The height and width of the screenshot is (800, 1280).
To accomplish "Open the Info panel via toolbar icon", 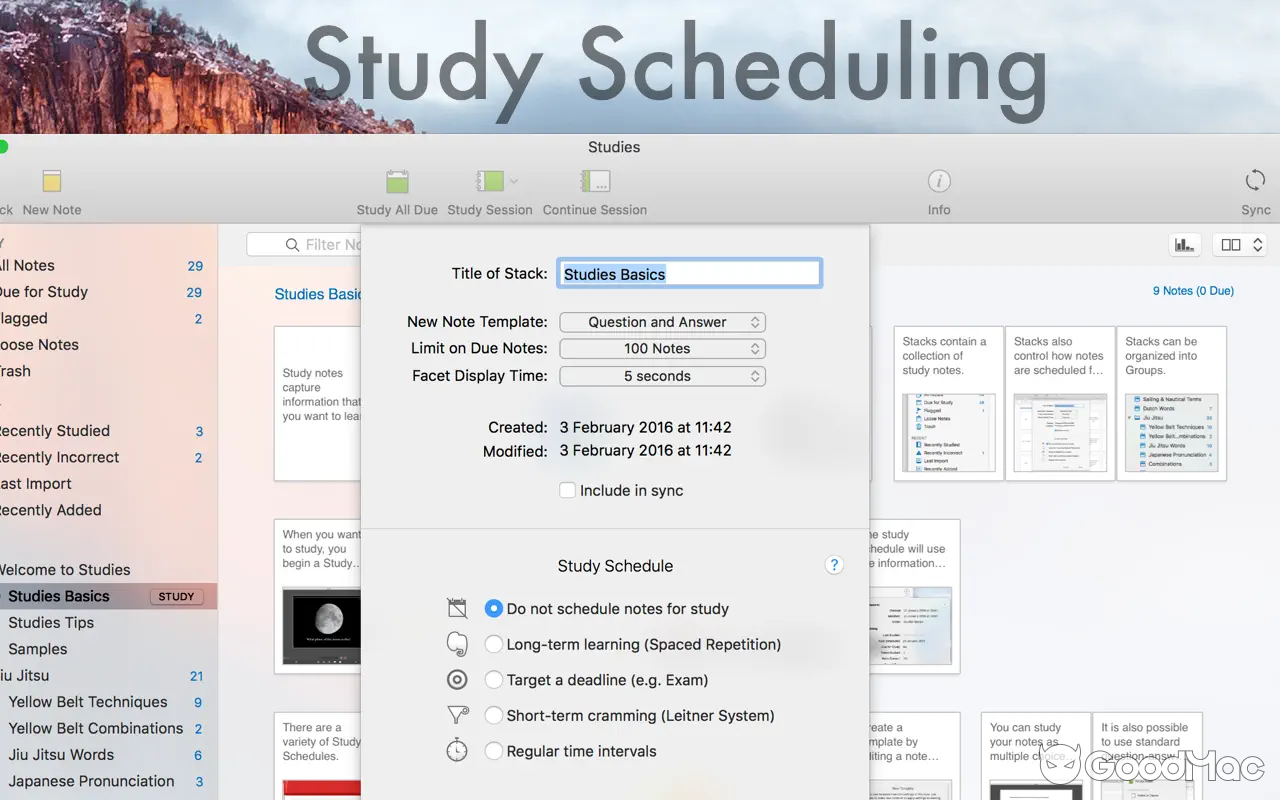I will (938, 182).
